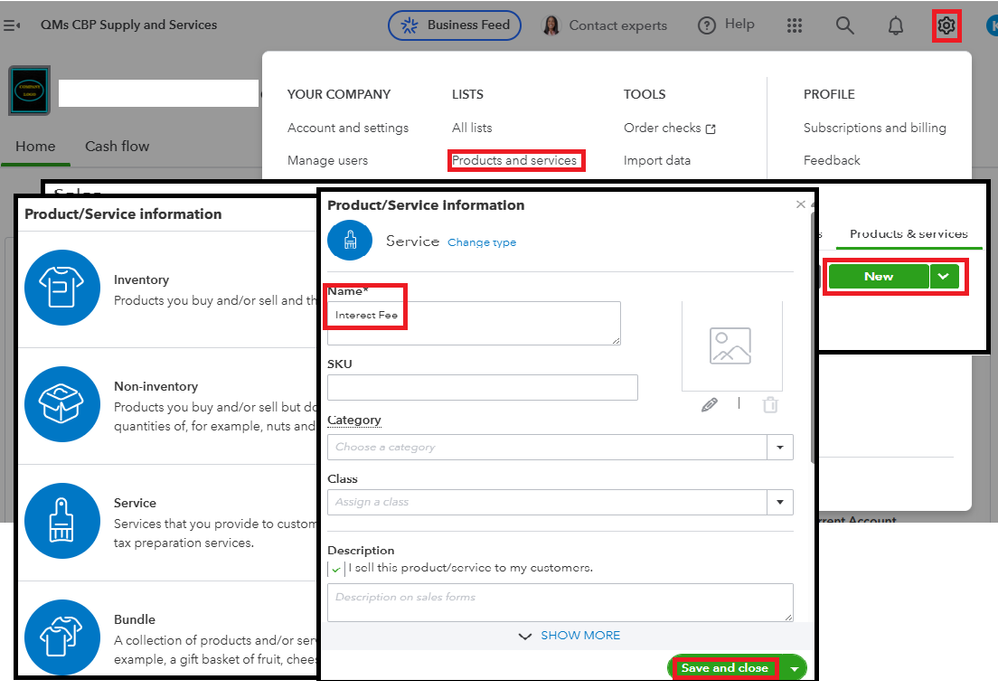Click the company name QMs CBP Supply
Image resolution: width=998 pixels, height=681 pixels.
129,25
